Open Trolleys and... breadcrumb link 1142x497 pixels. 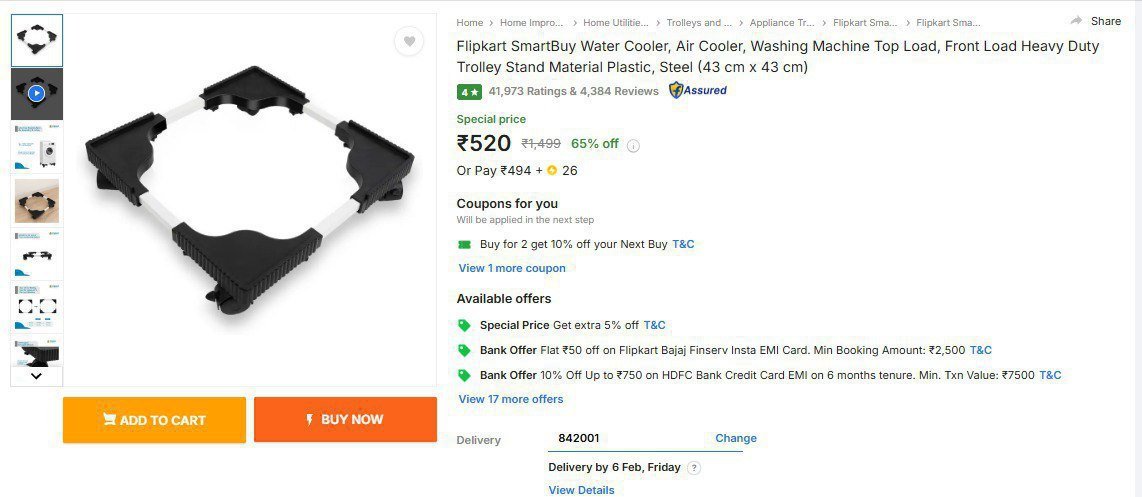click(x=699, y=22)
